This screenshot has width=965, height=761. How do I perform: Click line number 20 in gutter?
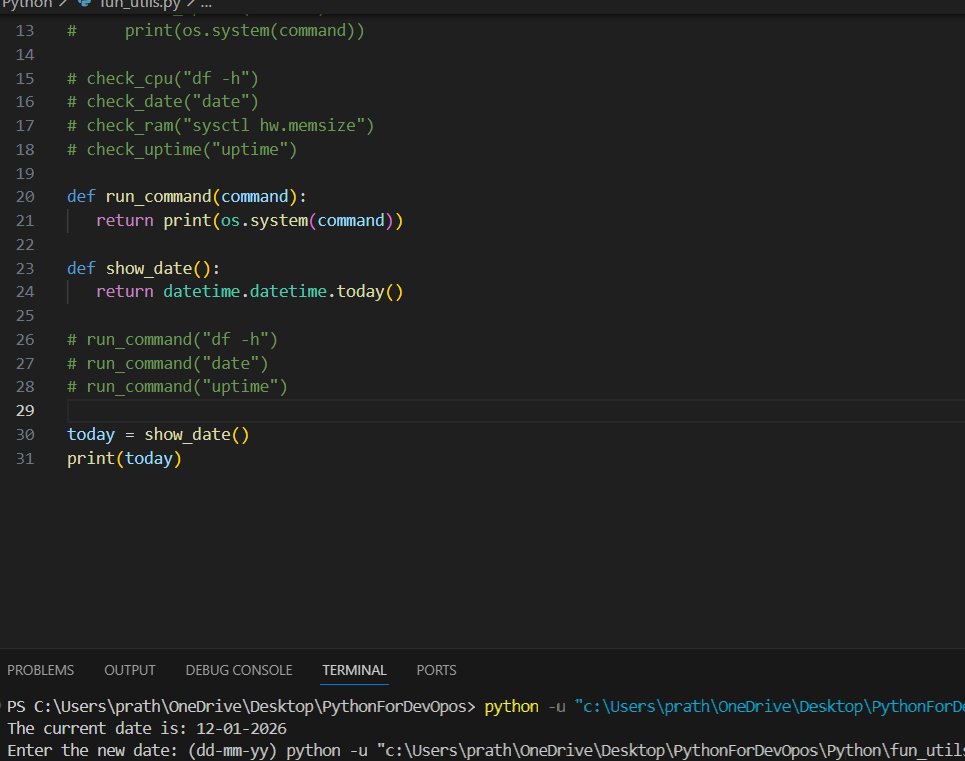tap(26, 196)
